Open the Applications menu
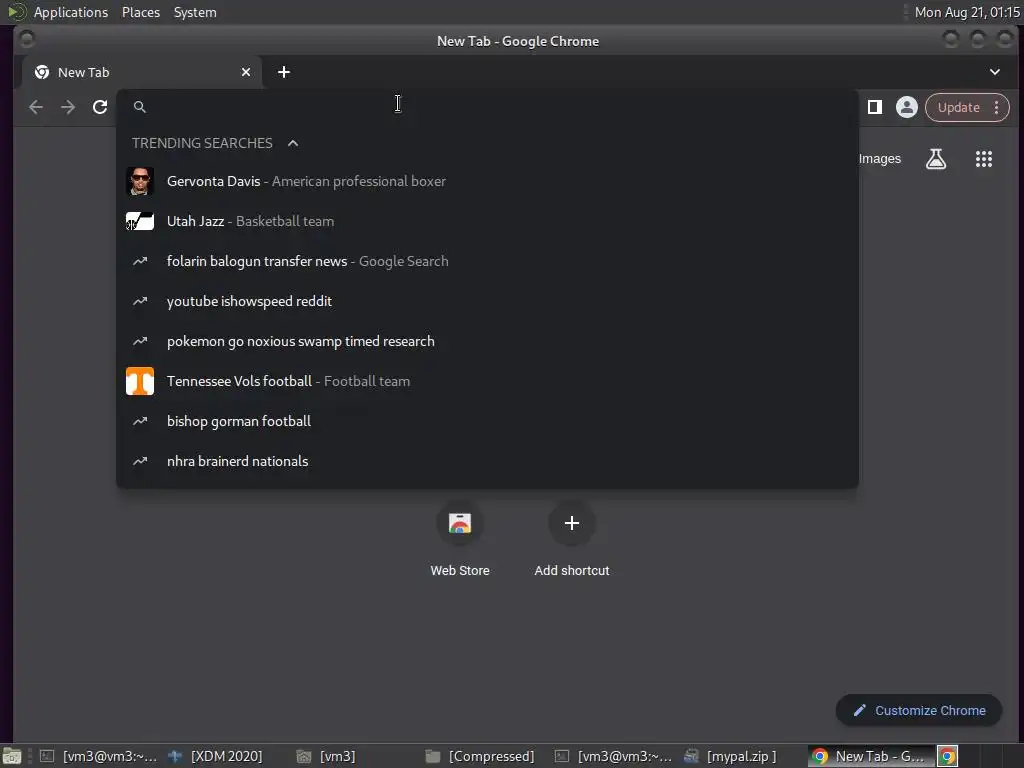The image size is (1024, 768). tap(71, 12)
